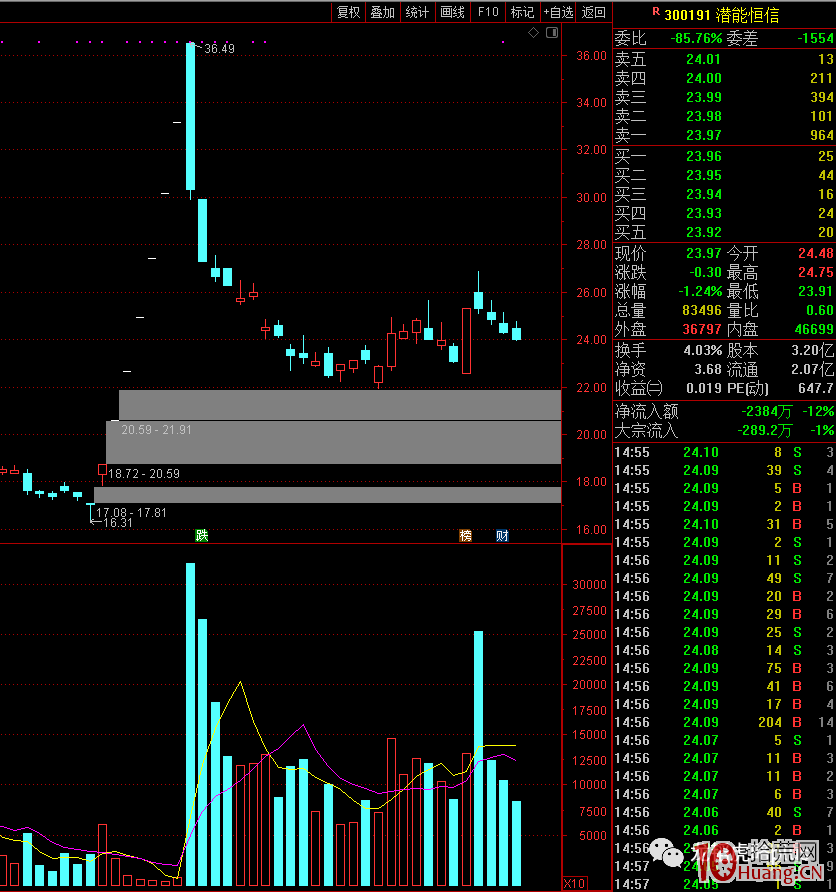Select 买三 bid row at 23.94
This screenshot has width=836, height=892.
click(725, 195)
